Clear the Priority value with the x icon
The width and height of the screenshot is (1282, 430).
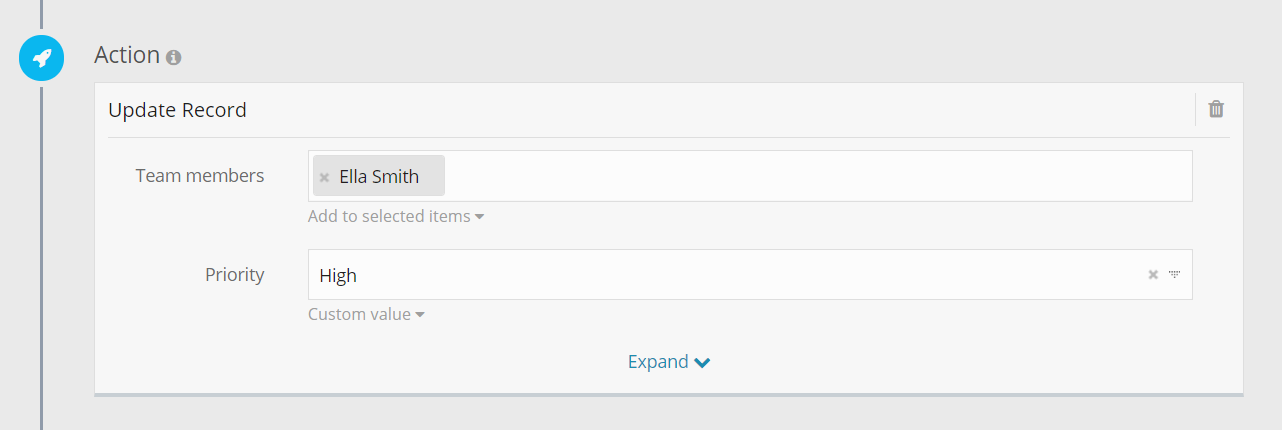(x=1153, y=275)
